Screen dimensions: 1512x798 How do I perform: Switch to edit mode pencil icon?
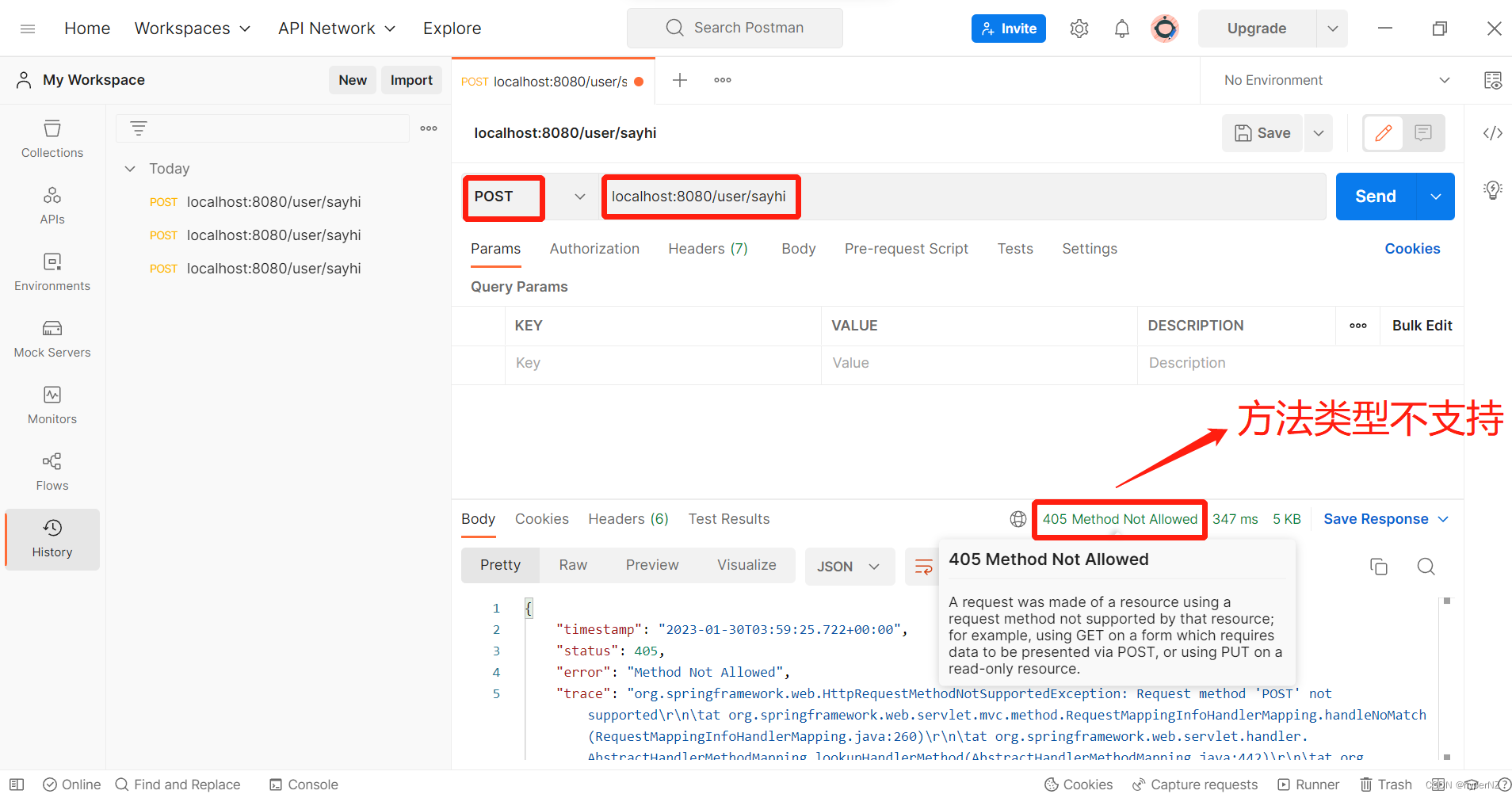tap(1384, 133)
